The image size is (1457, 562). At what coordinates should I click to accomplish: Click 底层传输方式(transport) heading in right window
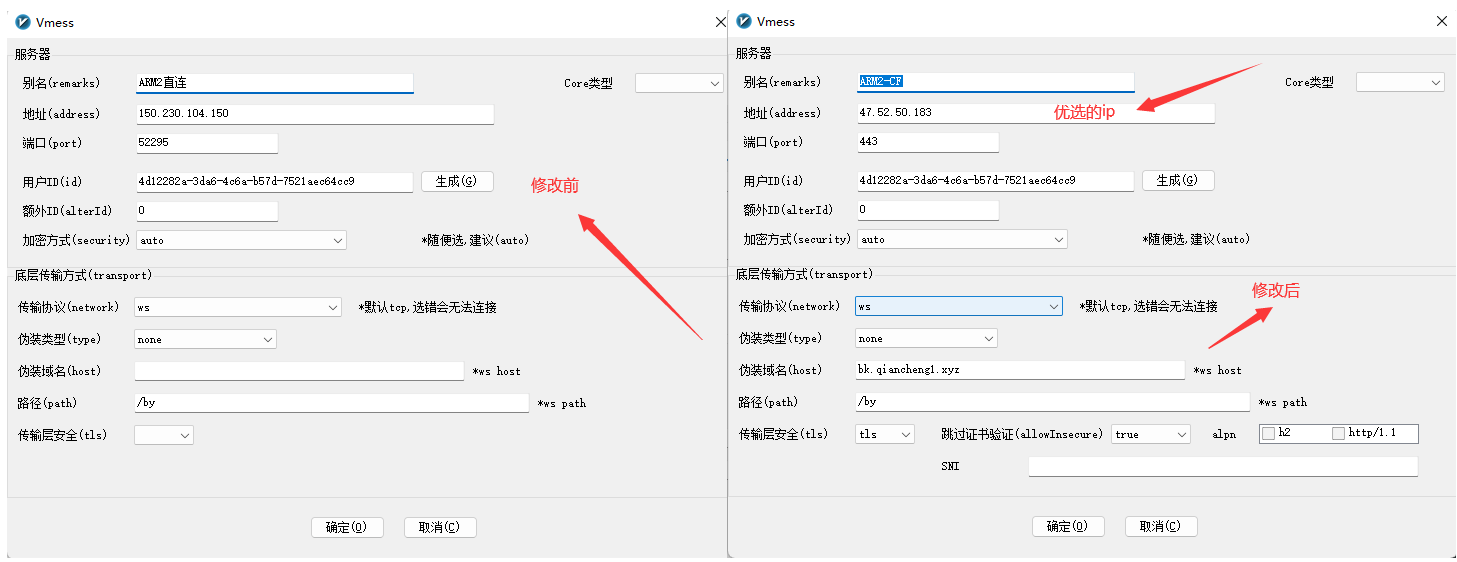[x=804, y=274]
